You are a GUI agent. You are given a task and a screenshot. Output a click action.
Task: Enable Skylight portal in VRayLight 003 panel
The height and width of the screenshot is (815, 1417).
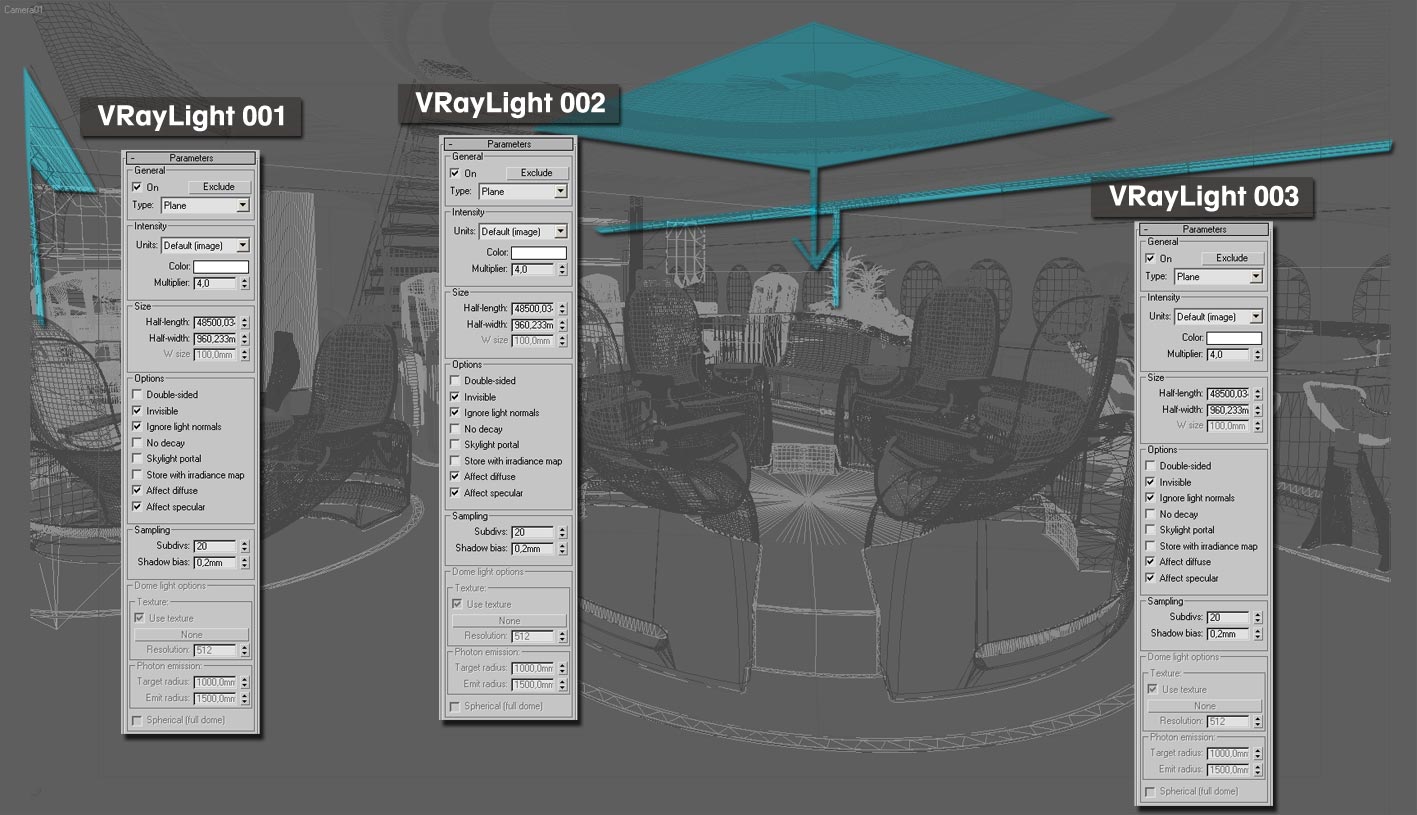pos(1151,530)
